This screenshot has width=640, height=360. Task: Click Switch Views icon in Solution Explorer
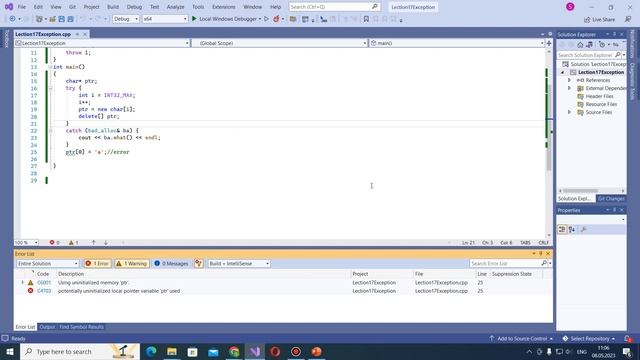pos(589,45)
